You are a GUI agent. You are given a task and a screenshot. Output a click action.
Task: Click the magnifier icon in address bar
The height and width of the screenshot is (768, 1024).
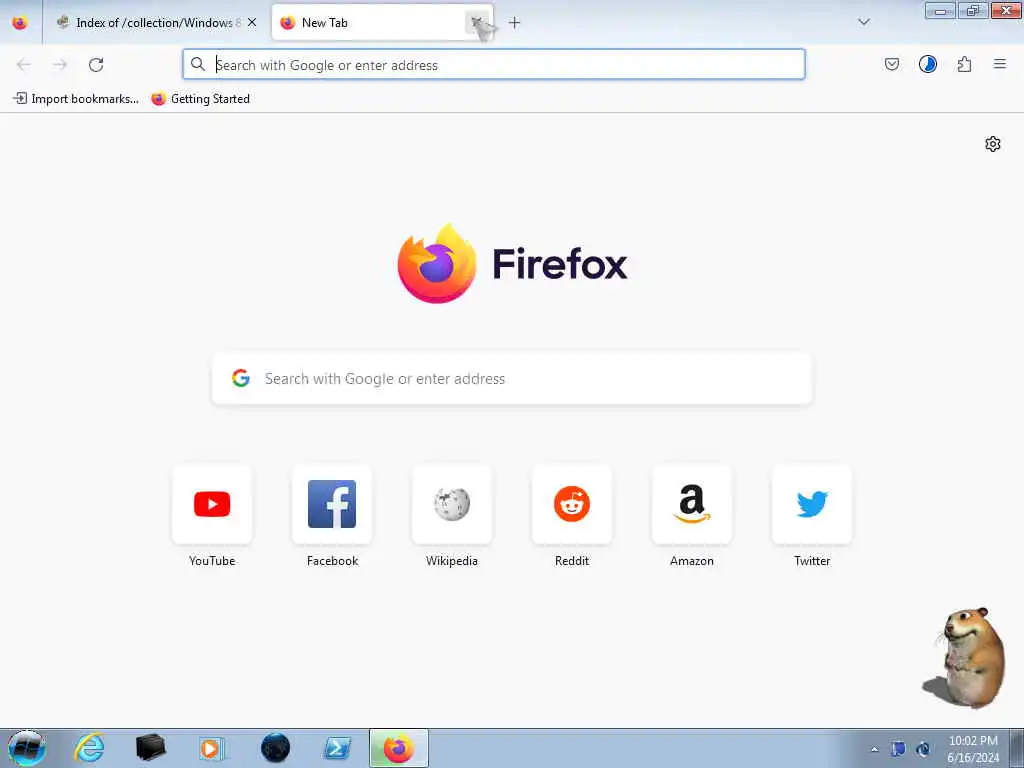(x=198, y=64)
